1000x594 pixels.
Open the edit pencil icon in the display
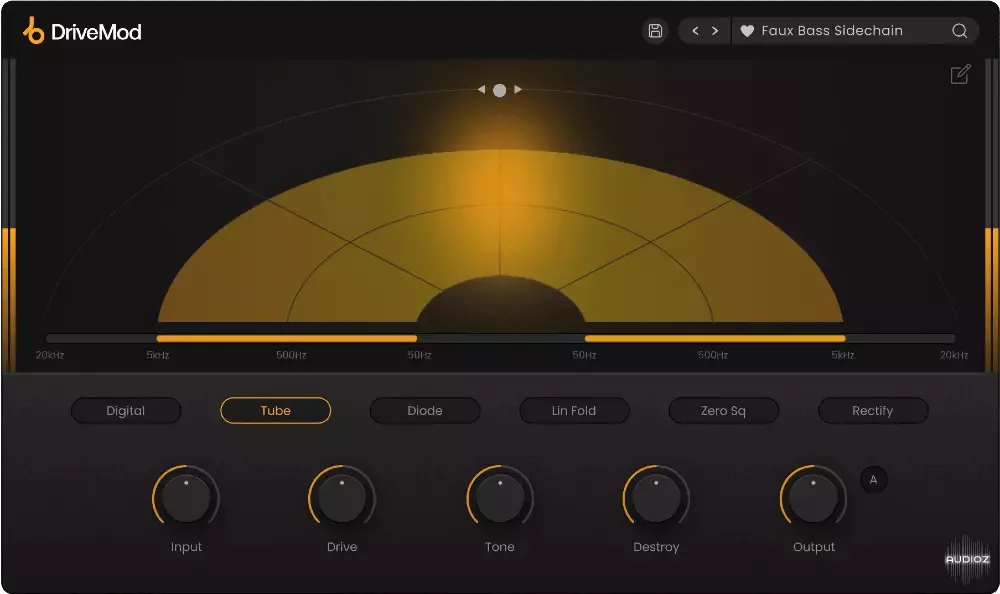point(960,75)
